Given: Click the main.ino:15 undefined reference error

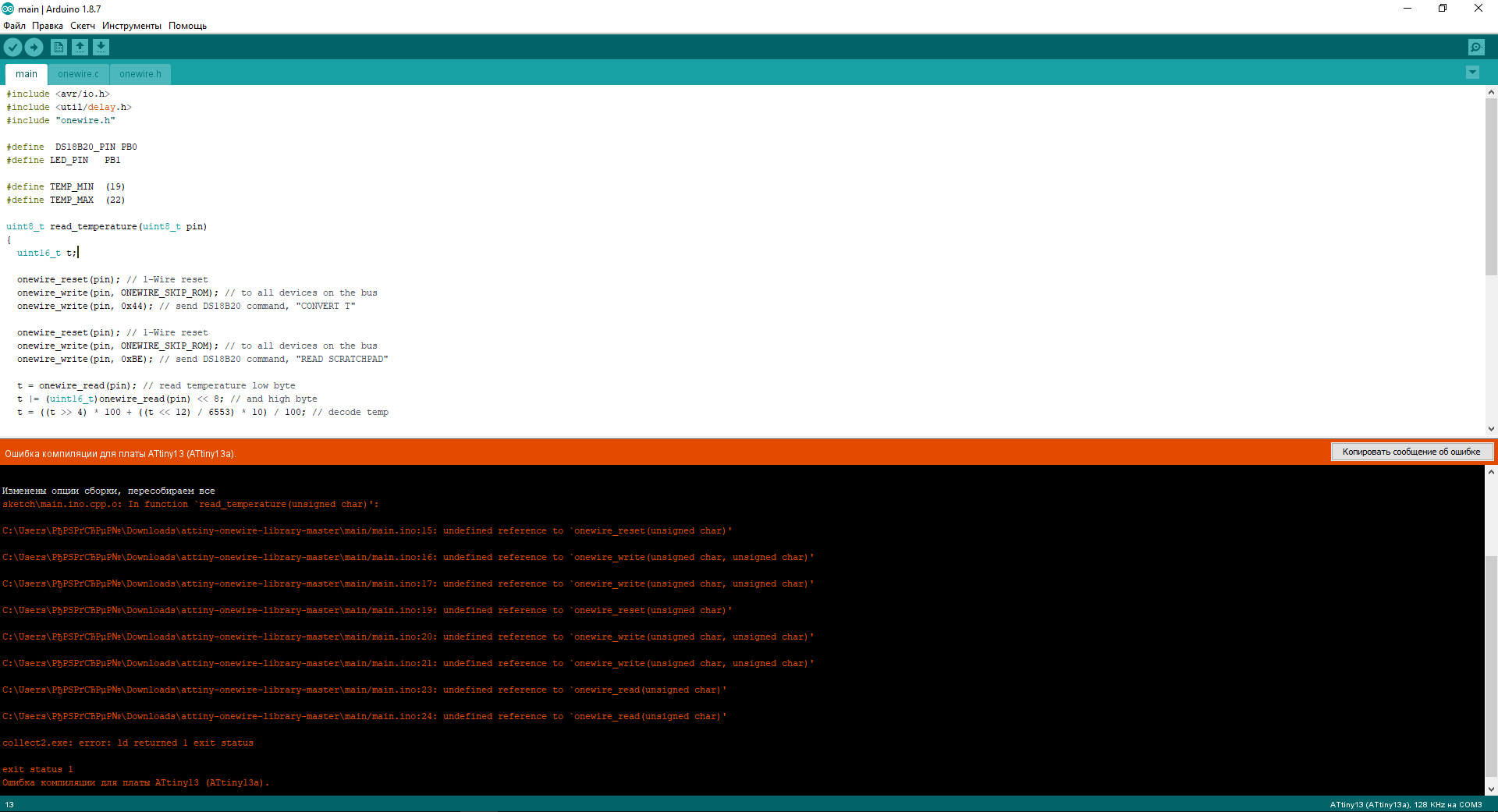Looking at the screenshot, I should click(367, 530).
